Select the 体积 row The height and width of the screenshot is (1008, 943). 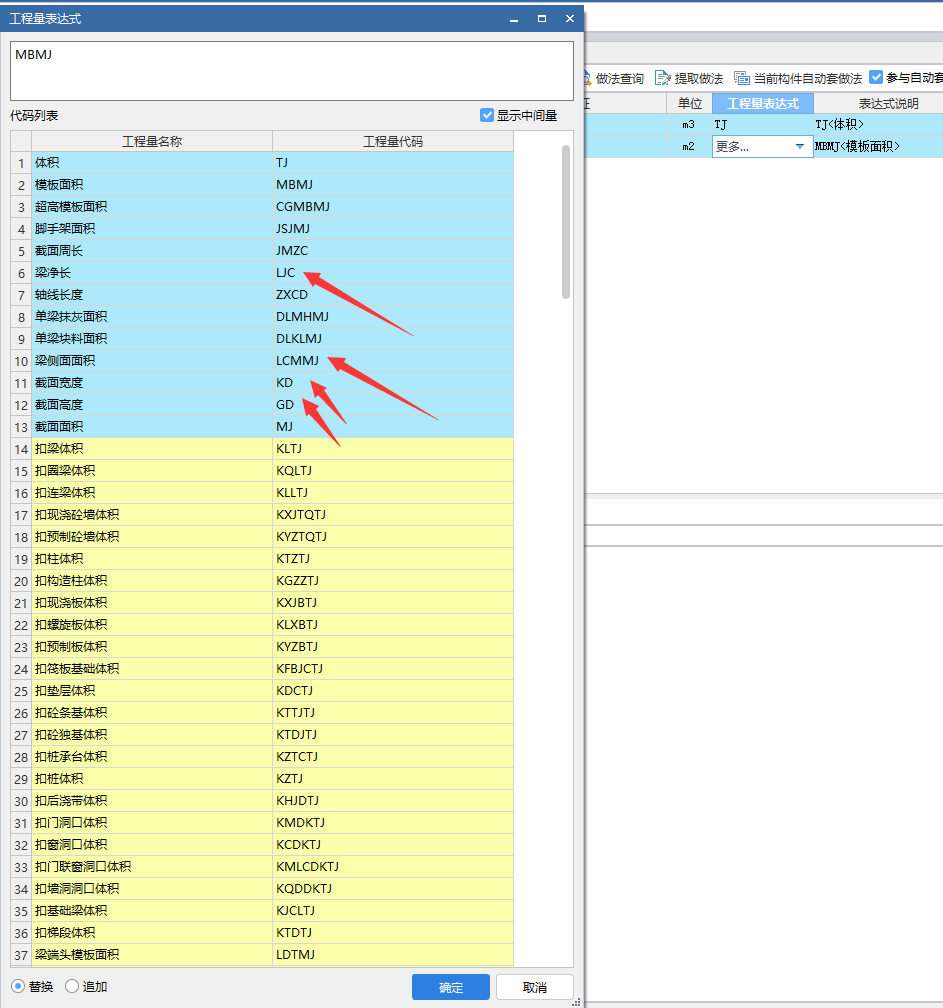tap(273, 163)
